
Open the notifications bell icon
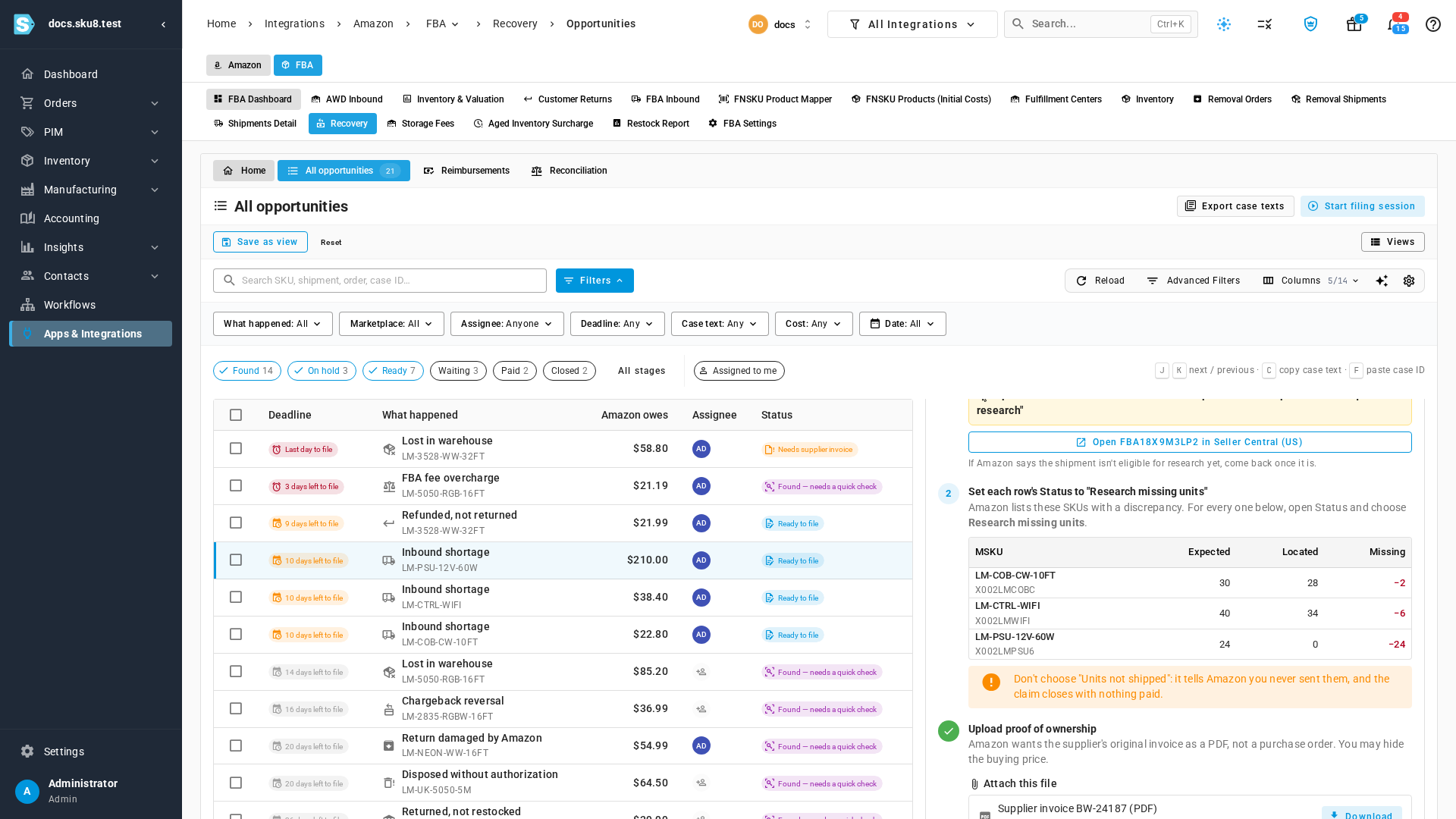pos(1394,24)
